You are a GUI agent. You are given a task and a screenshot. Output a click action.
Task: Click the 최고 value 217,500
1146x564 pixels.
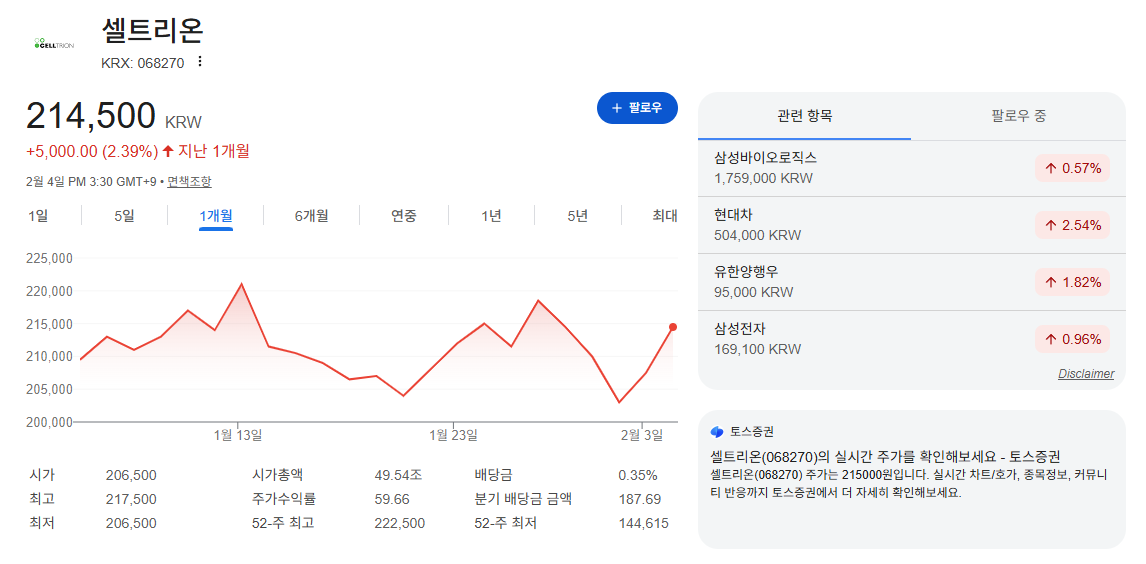pos(132,500)
